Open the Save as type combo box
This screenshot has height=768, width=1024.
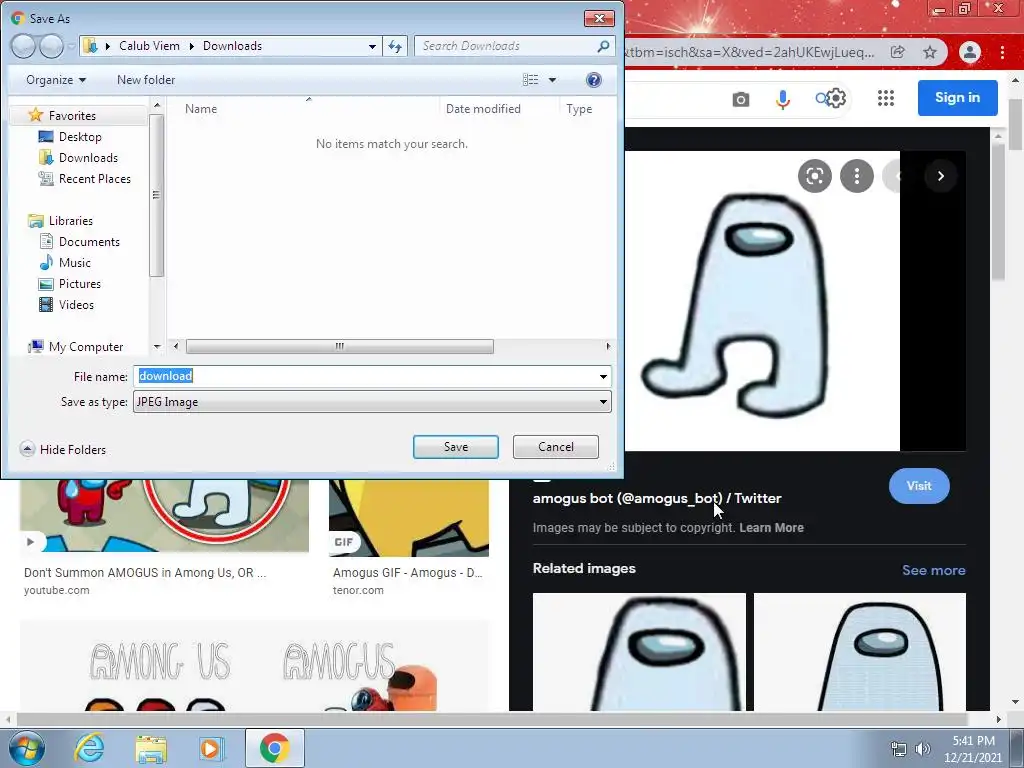[372, 402]
